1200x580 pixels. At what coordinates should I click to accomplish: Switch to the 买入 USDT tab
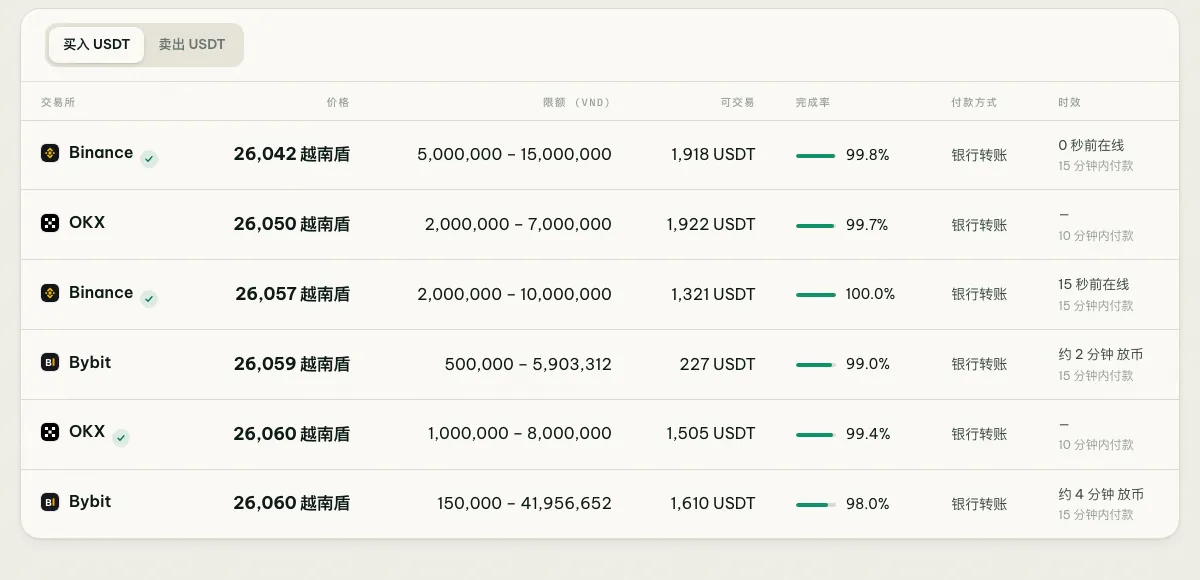(x=96, y=45)
